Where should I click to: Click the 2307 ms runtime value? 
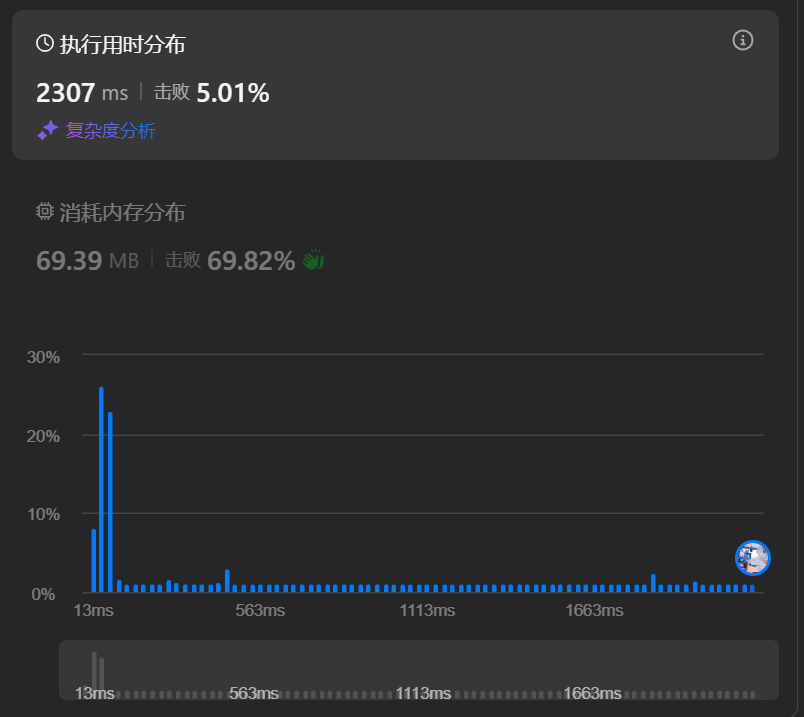82,93
